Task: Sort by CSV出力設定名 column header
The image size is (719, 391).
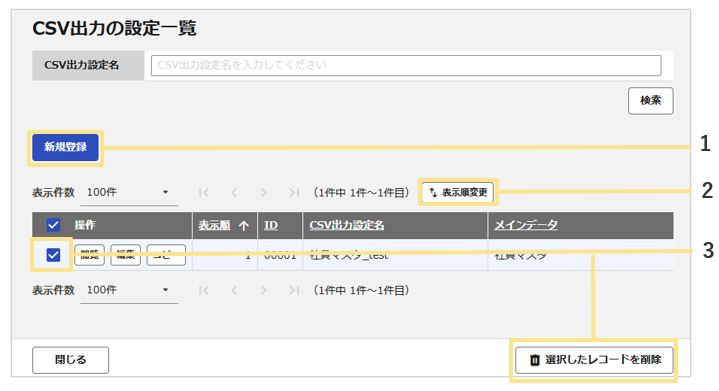Action: [347, 225]
